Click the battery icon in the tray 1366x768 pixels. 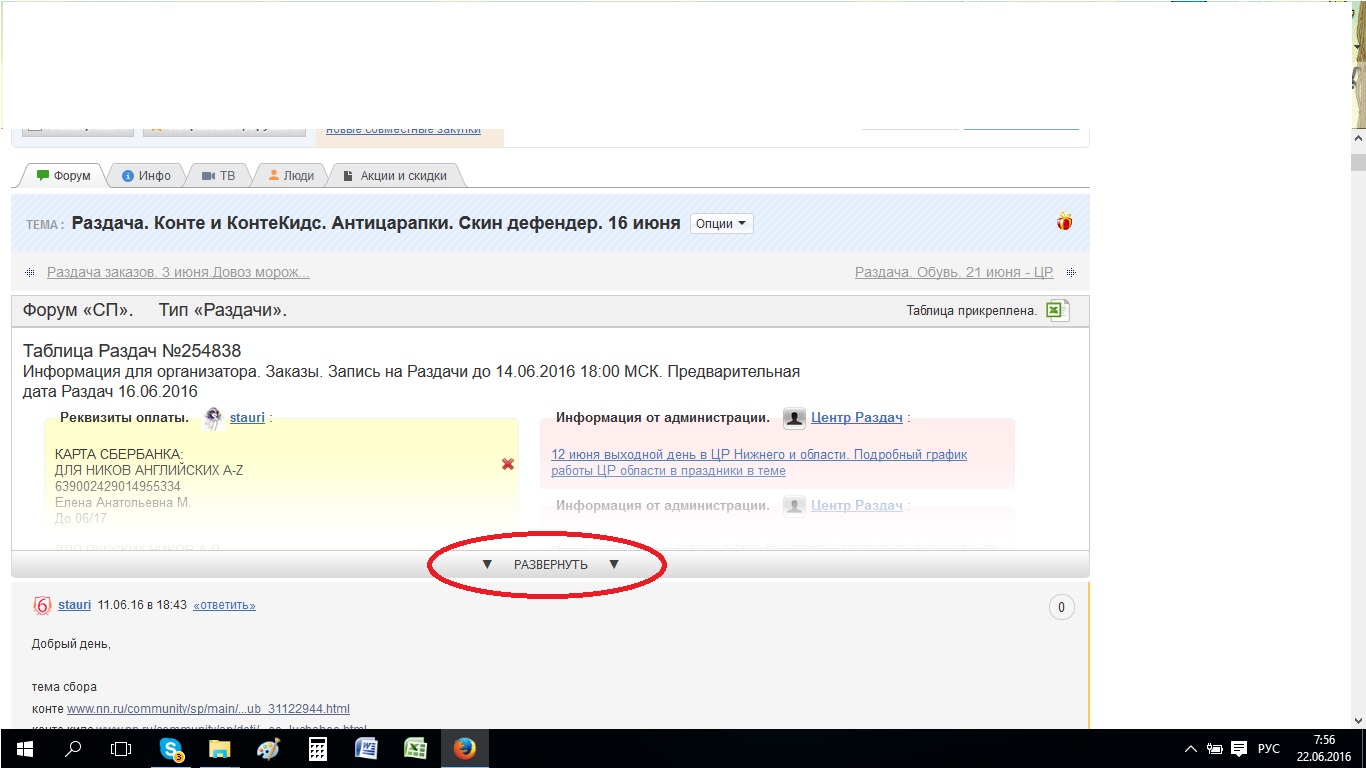1215,749
